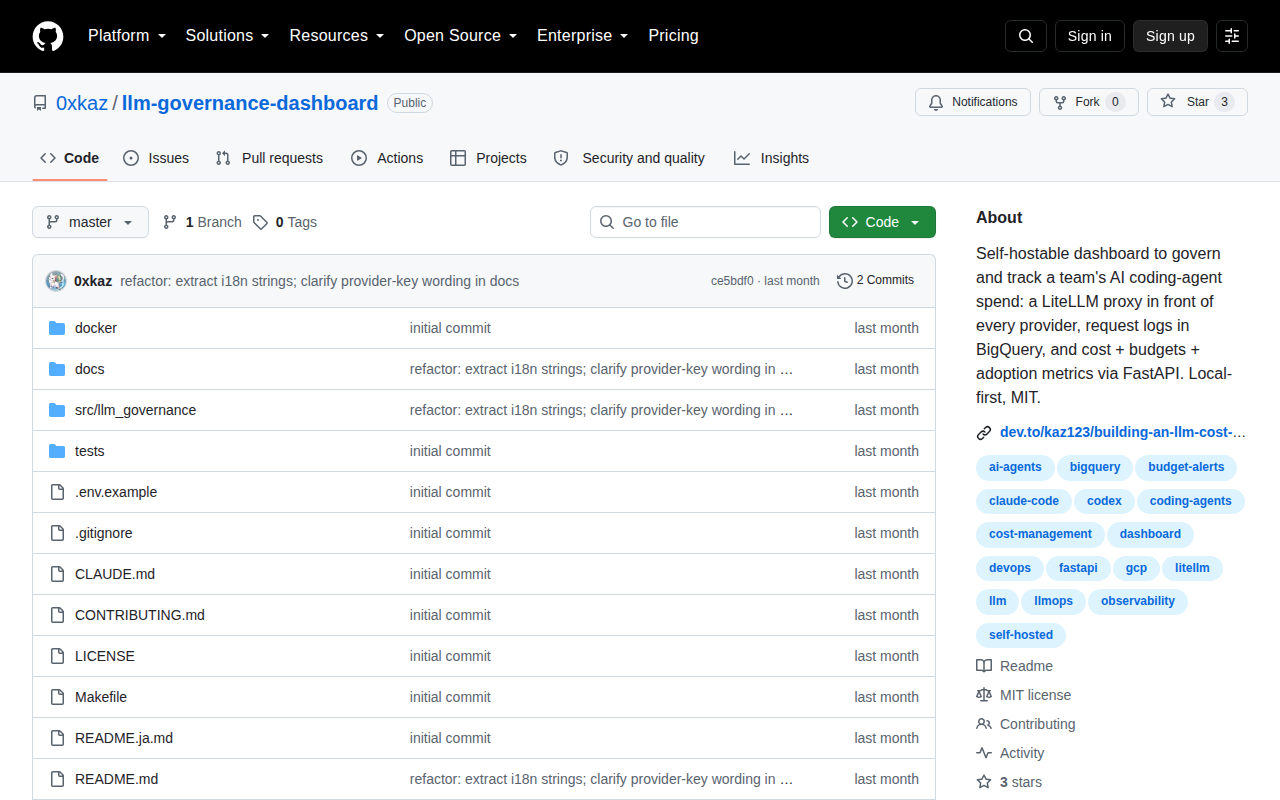This screenshot has height=800, width=1280.
Task: Open the Actions tab
Action: tap(387, 158)
